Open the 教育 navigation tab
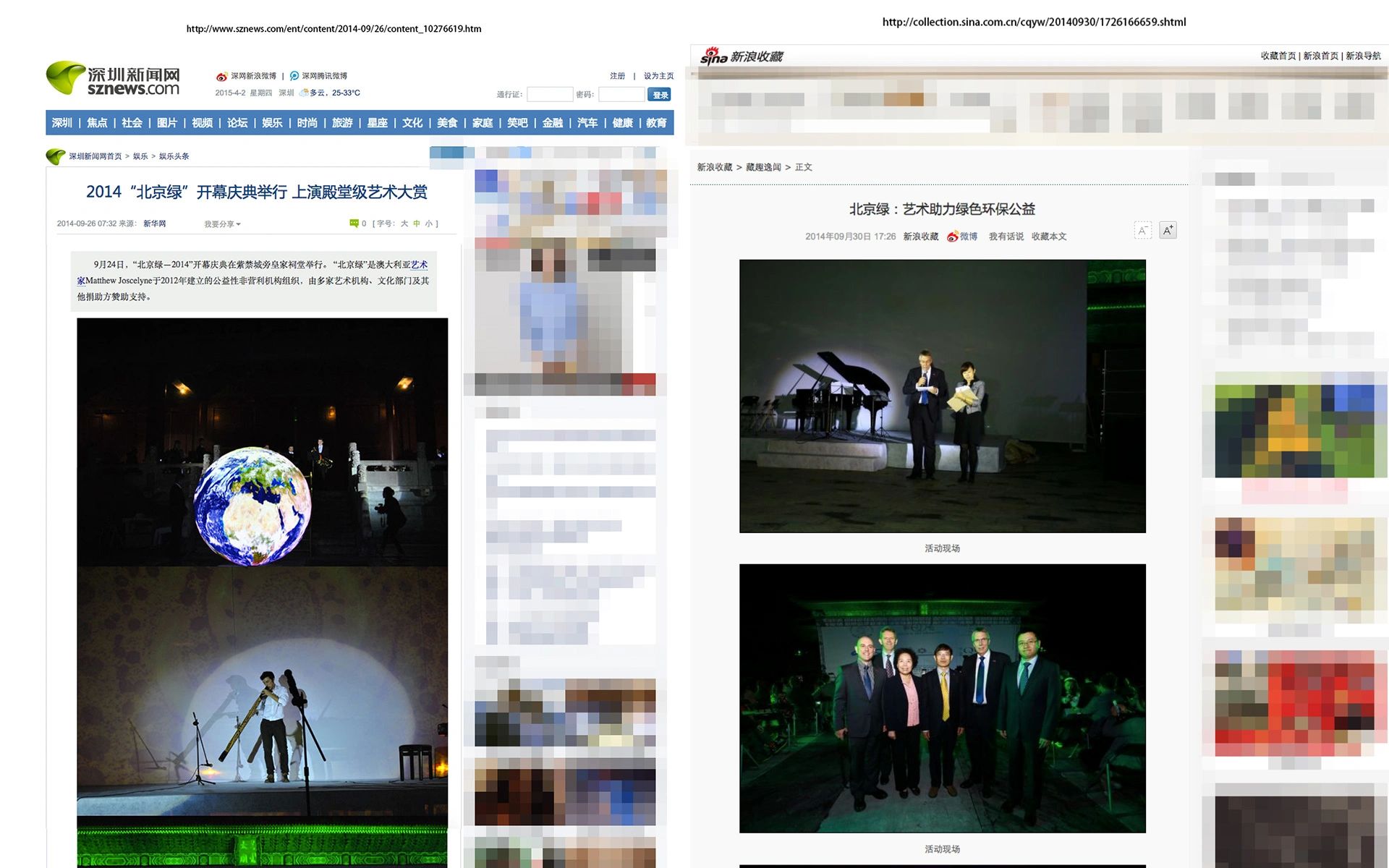Viewport: 1389px width, 868px height. [656, 123]
